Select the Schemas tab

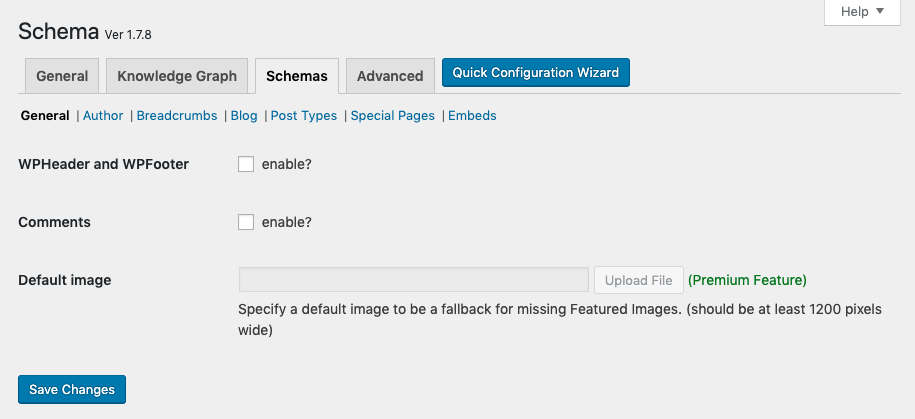coord(297,76)
